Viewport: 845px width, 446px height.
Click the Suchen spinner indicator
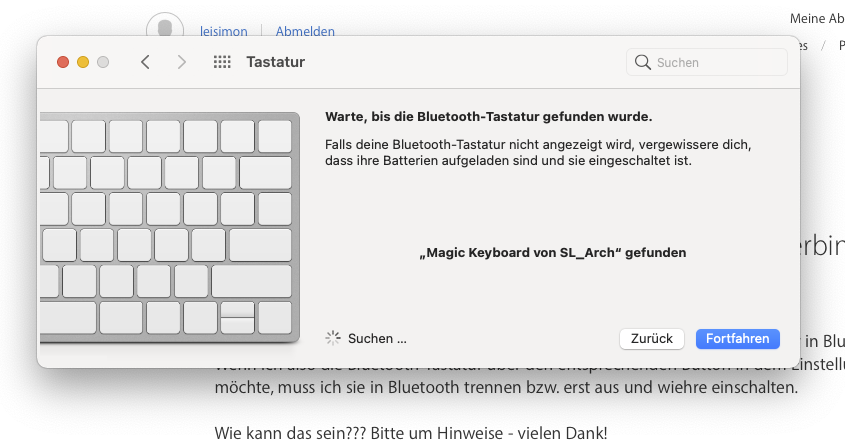tap(333, 338)
